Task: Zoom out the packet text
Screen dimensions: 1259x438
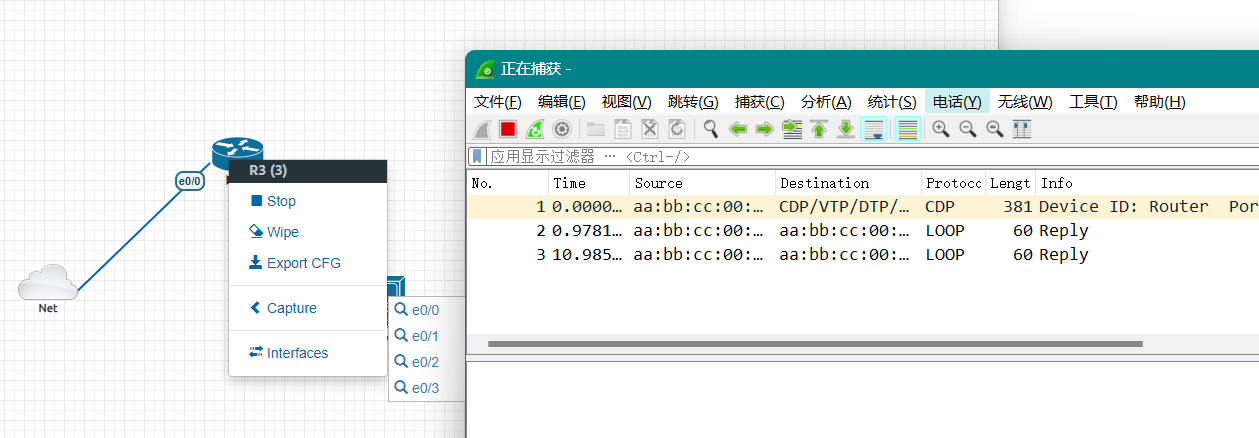Action: pyautogui.click(x=968, y=129)
